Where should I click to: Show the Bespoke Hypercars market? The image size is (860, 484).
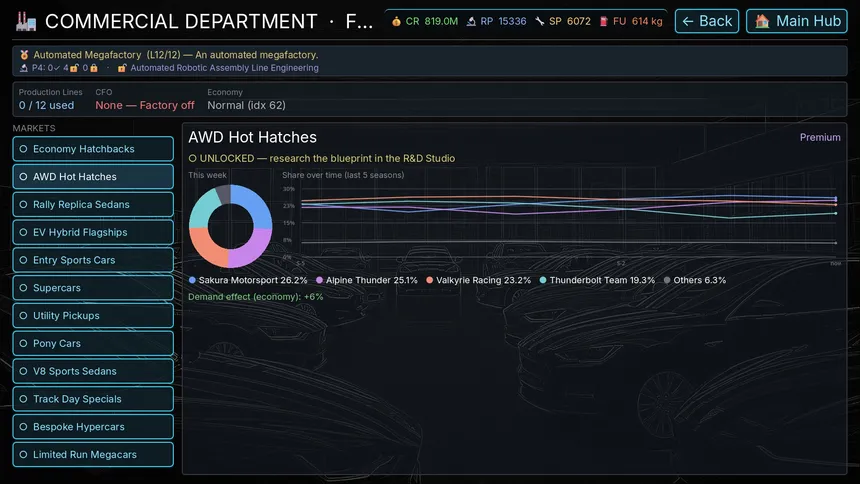(93, 427)
